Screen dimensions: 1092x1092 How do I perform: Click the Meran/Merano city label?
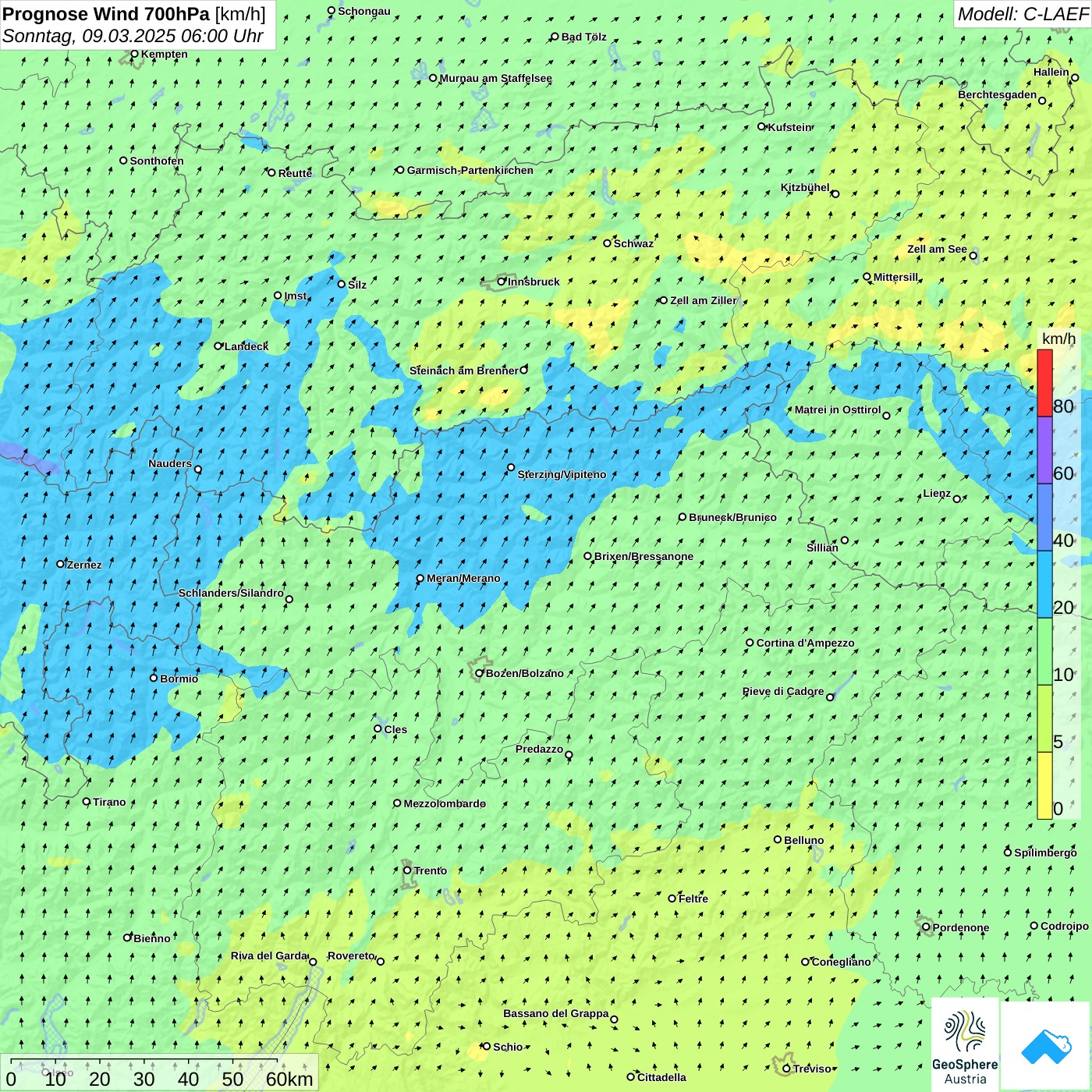463,578
